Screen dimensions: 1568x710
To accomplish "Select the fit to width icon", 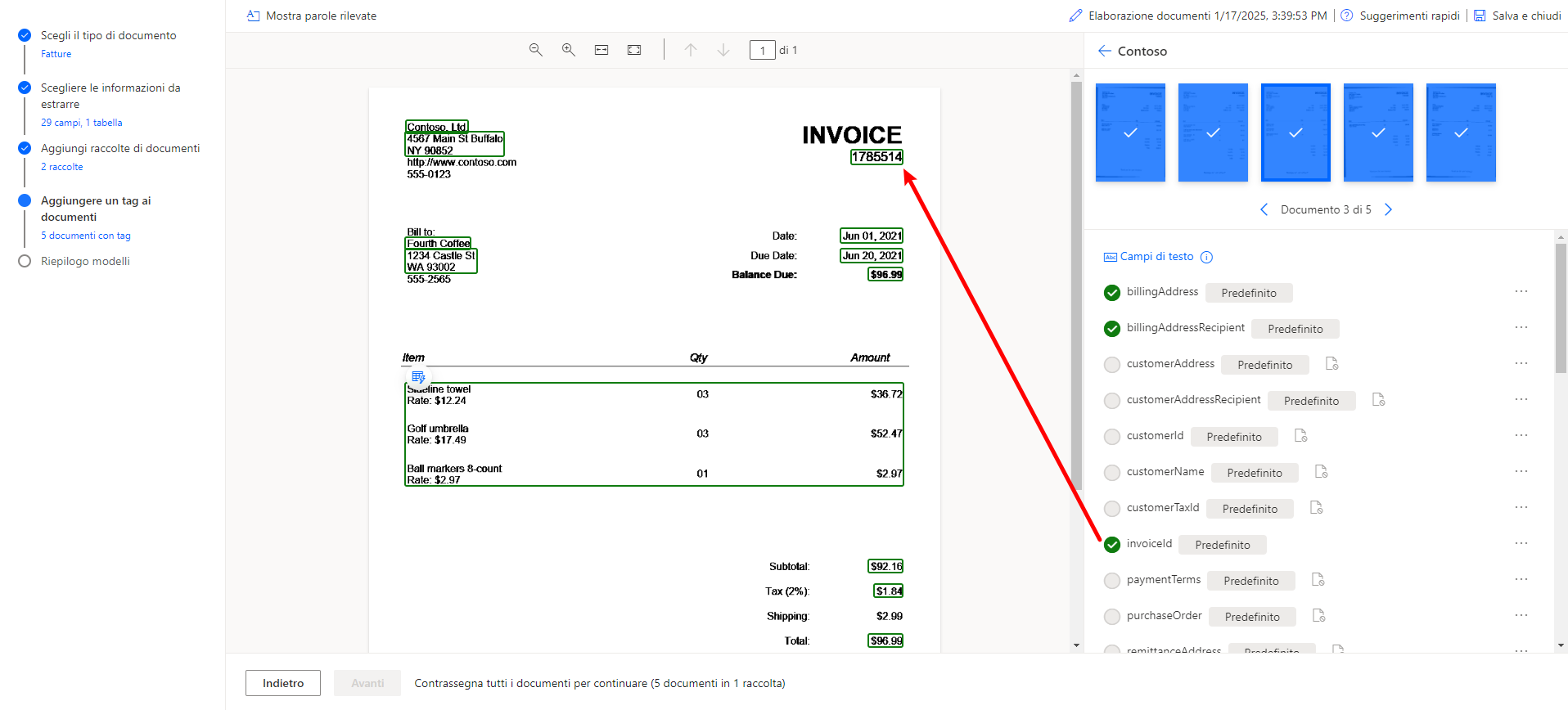I will pyautogui.click(x=602, y=50).
